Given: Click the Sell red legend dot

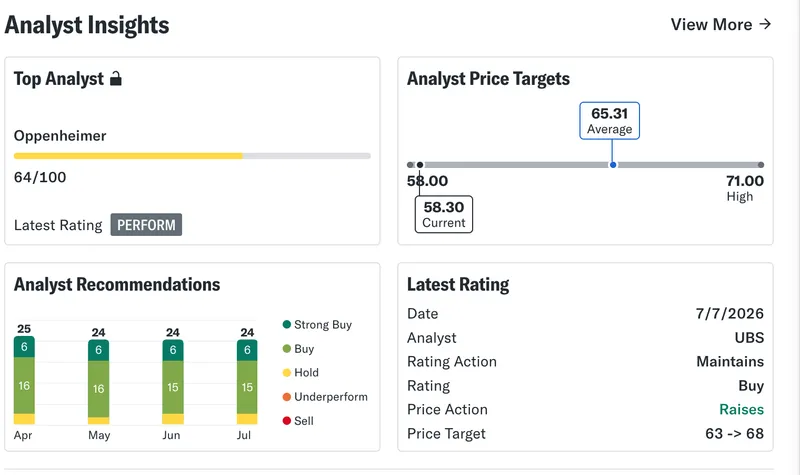Looking at the screenshot, I should 287,420.
